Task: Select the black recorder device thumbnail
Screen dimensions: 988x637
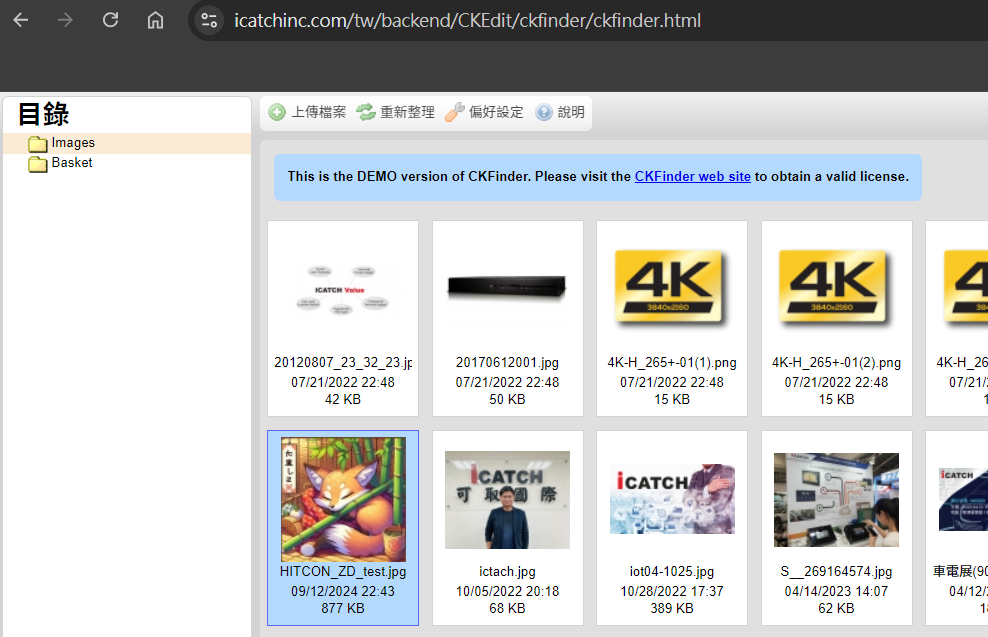Action: [507, 288]
